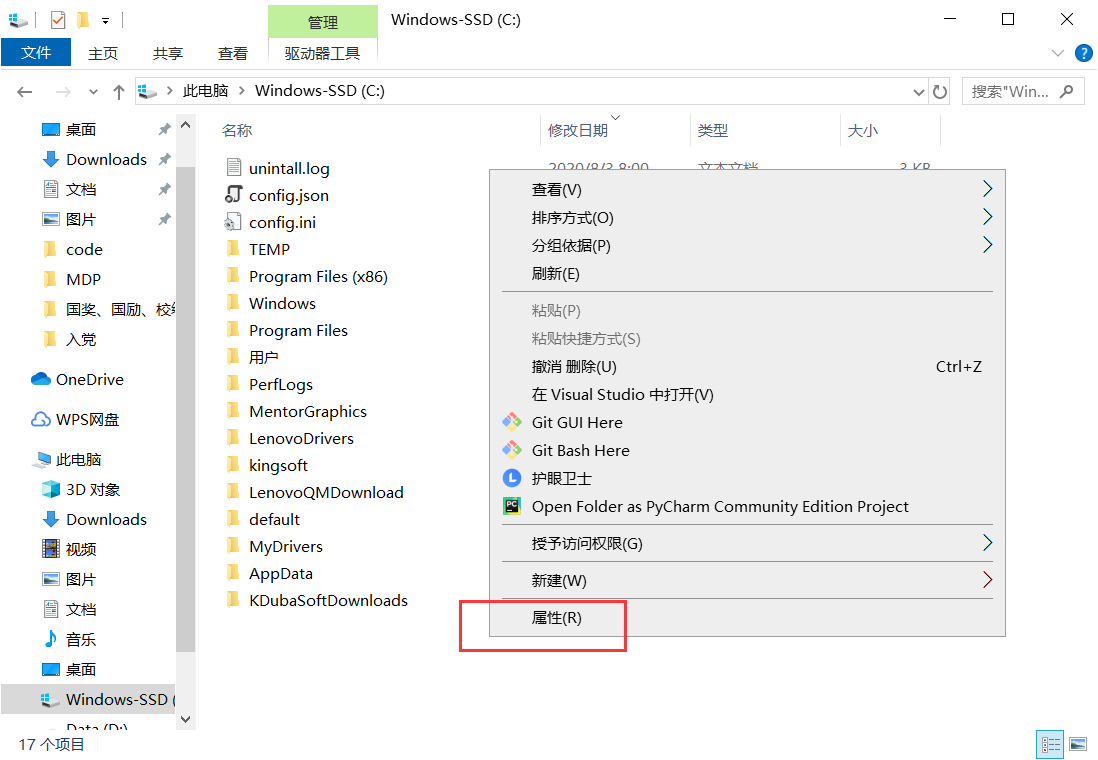Expand the address bar history dropdown

(919, 92)
